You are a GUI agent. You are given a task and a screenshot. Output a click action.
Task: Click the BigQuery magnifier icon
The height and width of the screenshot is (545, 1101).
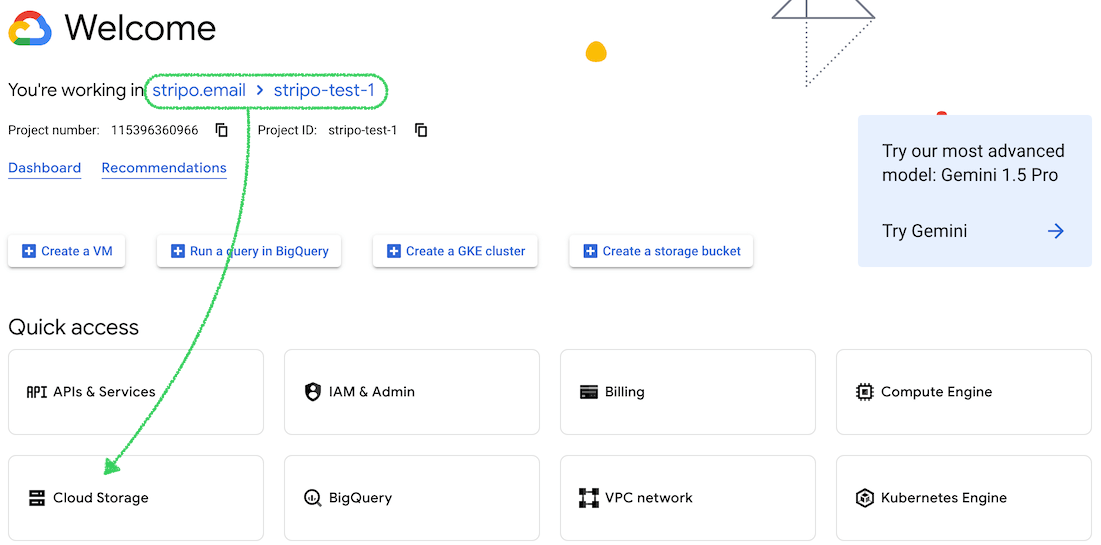[313, 498]
